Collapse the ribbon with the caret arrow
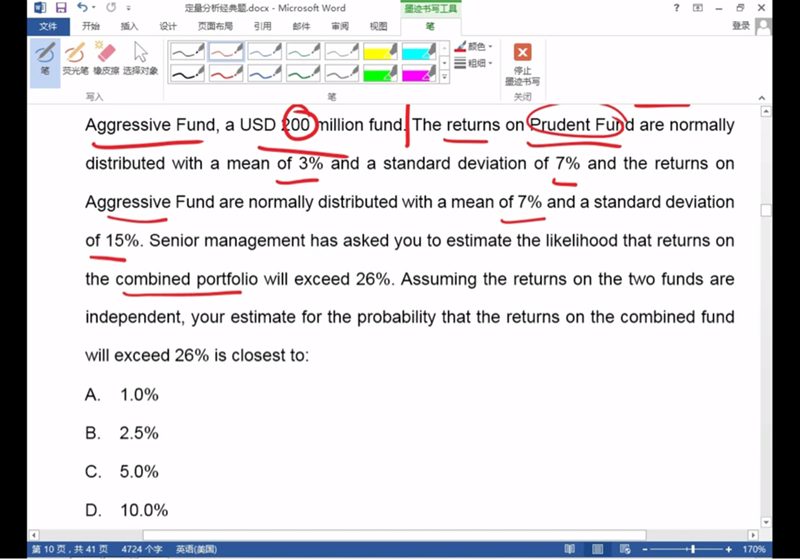 (x=762, y=97)
